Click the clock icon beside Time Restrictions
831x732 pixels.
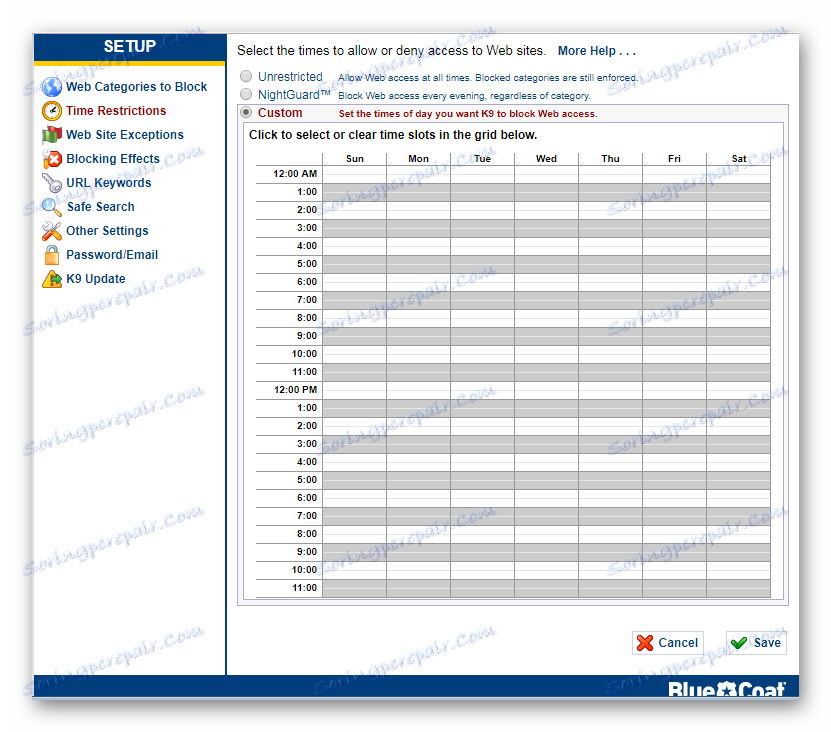tap(52, 111)
